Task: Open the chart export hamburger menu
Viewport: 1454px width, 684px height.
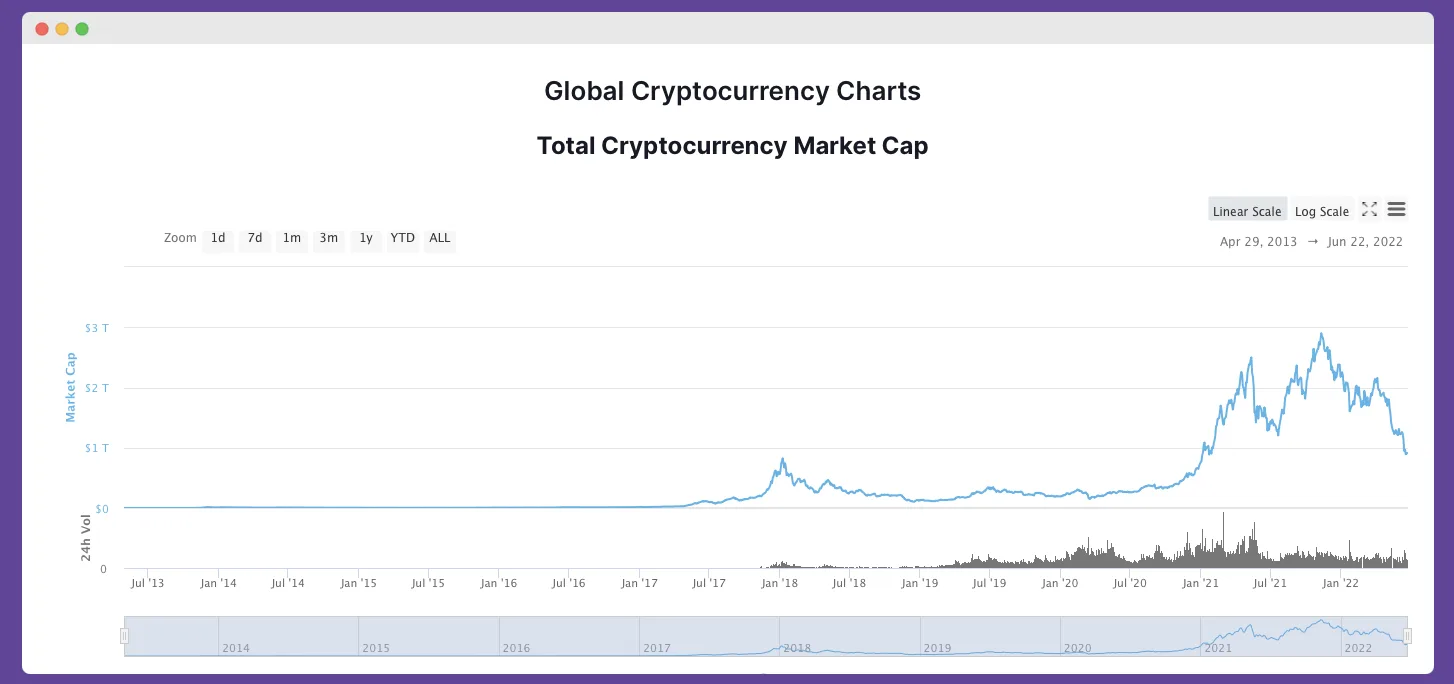Action: [1396, 209]
